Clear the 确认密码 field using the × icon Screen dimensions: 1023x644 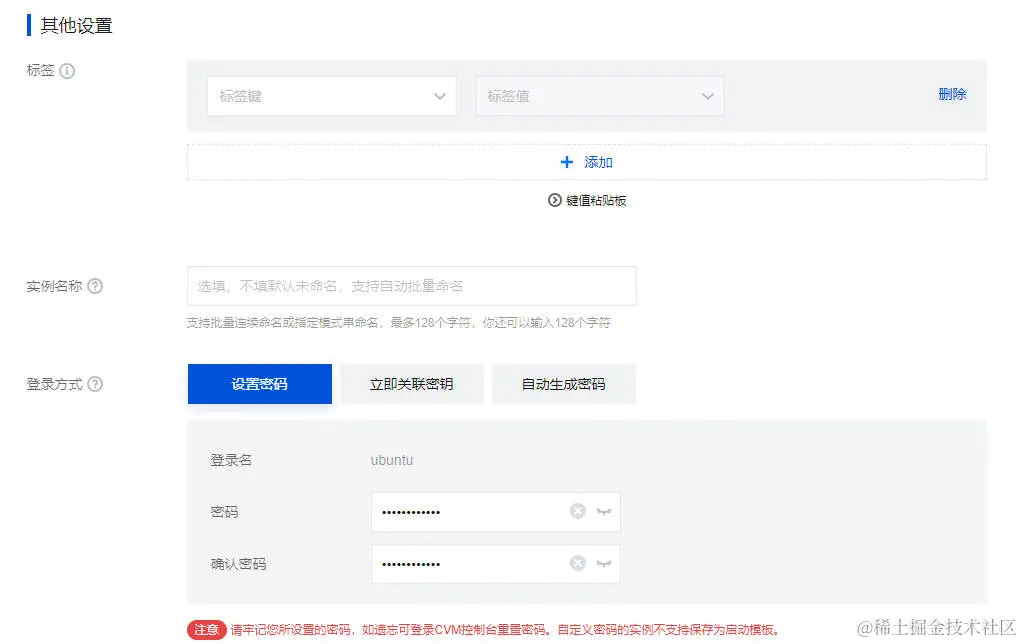coord(577,563)
